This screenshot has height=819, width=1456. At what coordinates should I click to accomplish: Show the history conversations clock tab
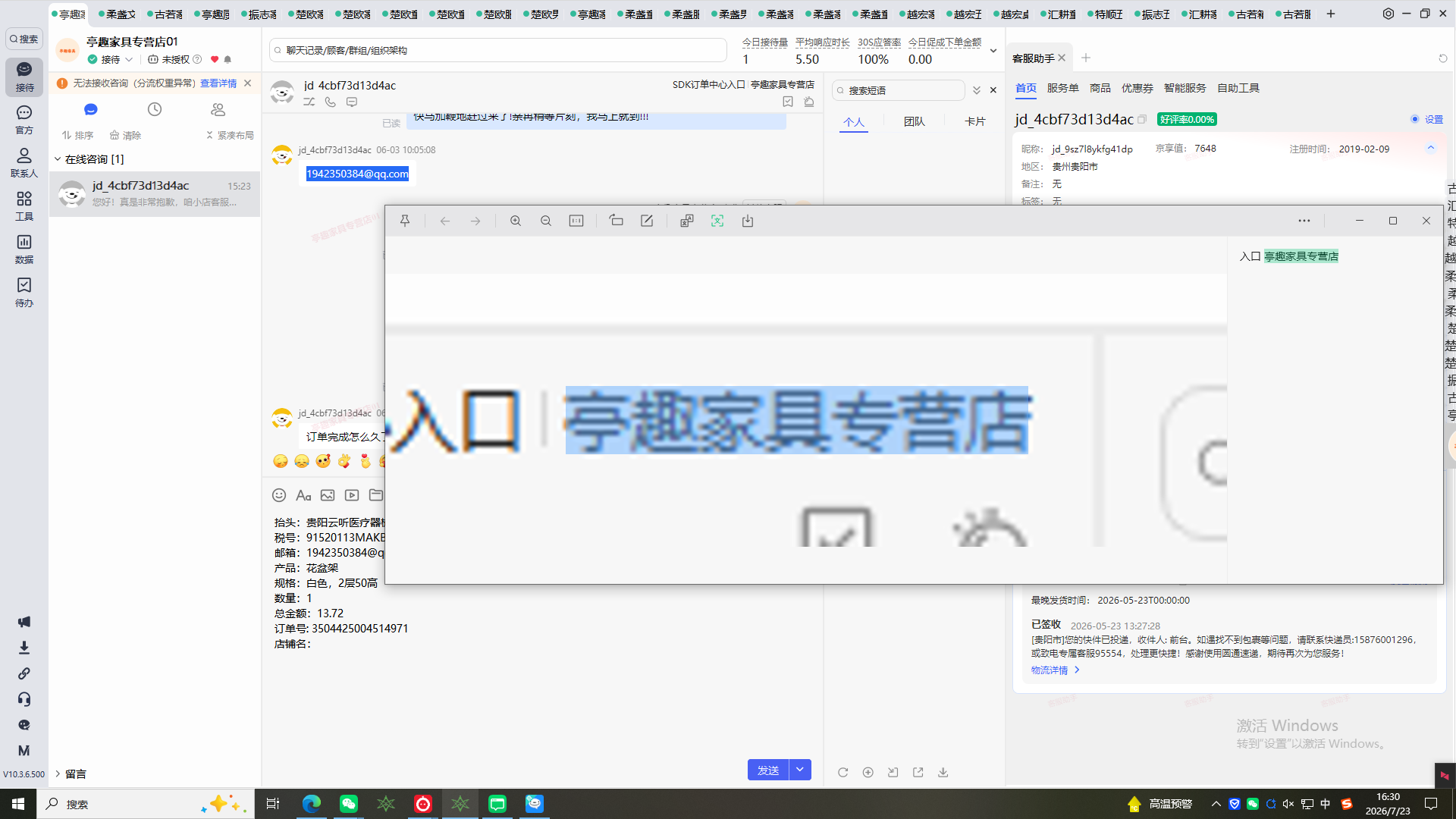[x=155, y=109]
